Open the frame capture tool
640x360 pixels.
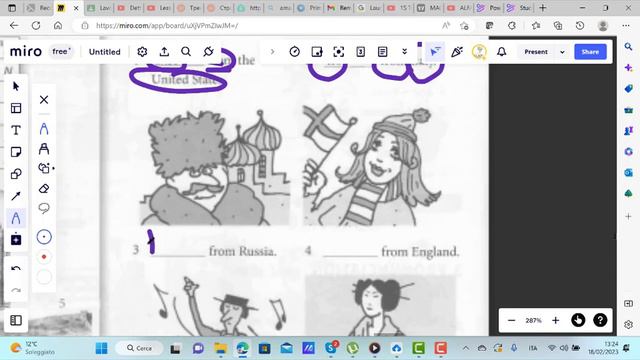(x=339, y=52)
